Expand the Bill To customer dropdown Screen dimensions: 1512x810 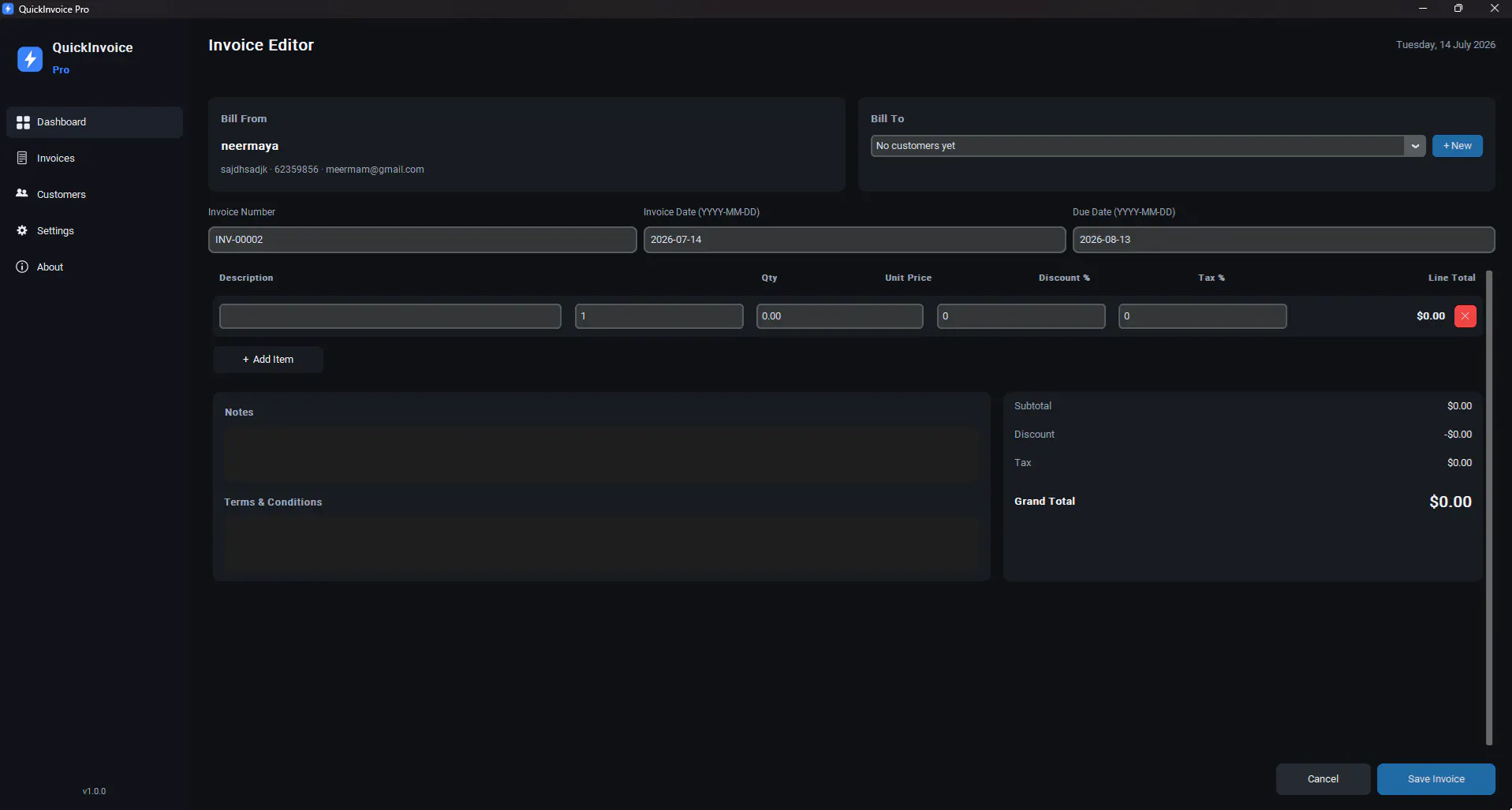(x=1148, y=146)
